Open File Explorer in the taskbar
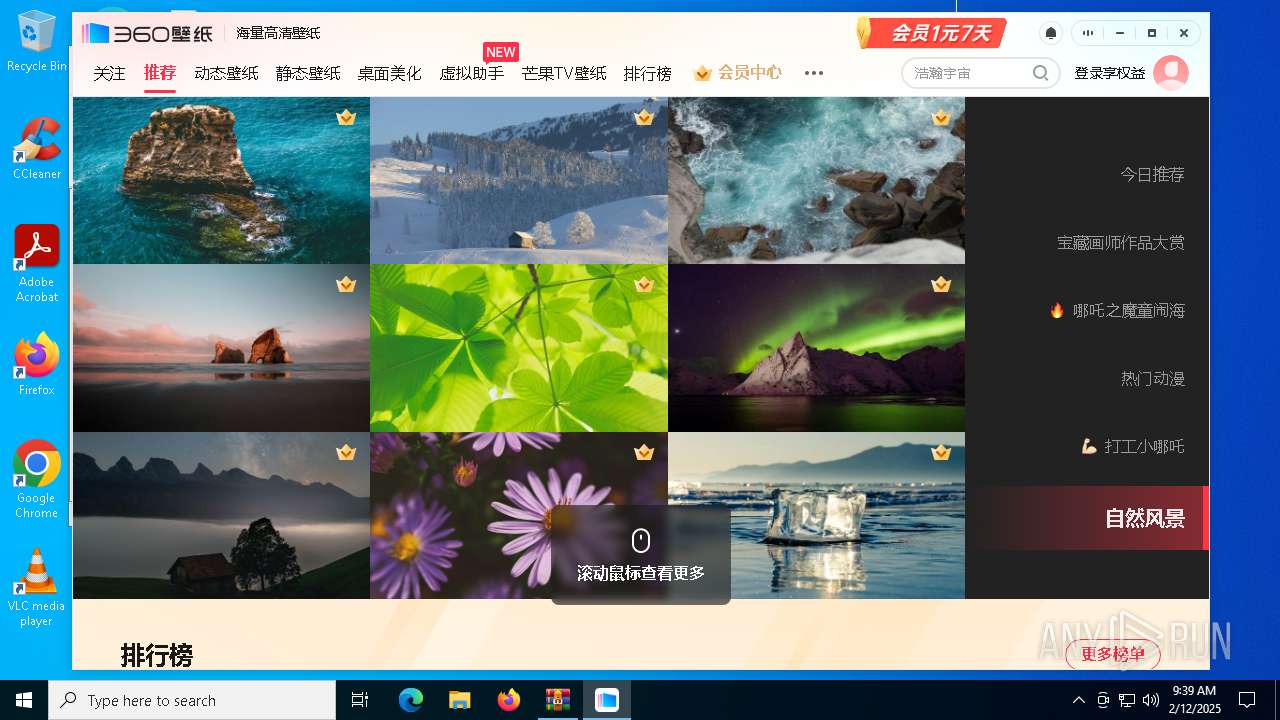Viewport: 1280px width, 720px height. click(x=460, y=700)
